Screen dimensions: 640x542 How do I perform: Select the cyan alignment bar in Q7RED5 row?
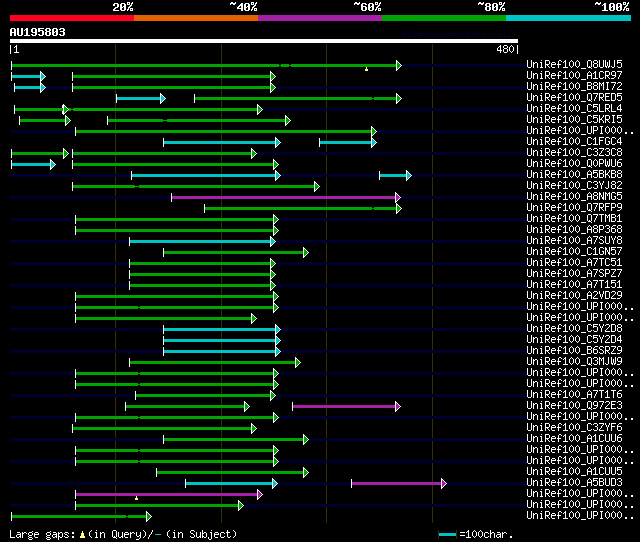tap(141, 98)
